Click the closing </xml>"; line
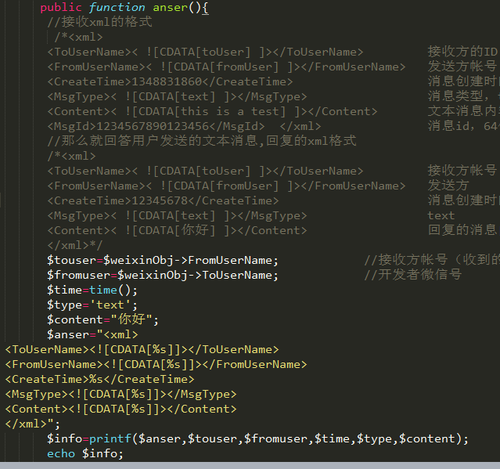500x469 pixels. 33,424
